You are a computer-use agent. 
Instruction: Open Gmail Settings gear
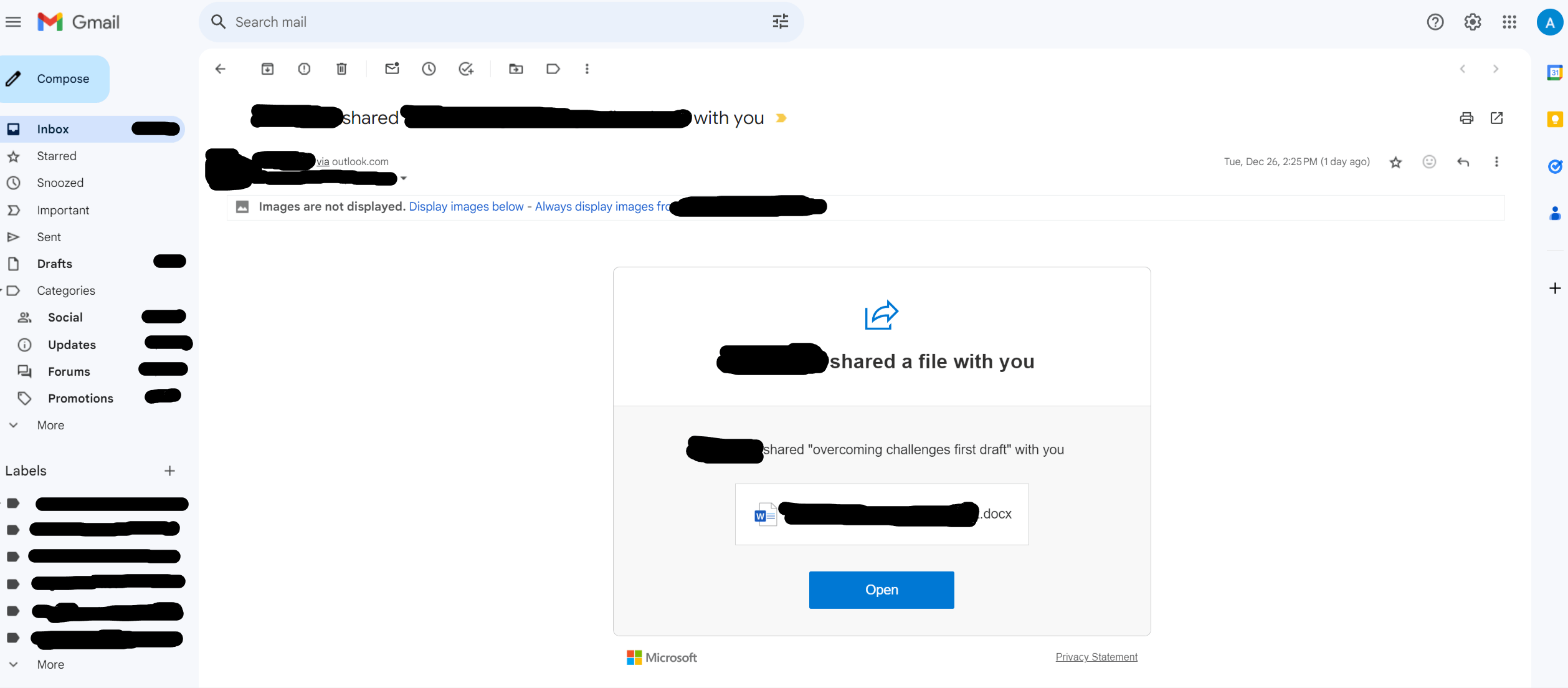pos(1472,22)
